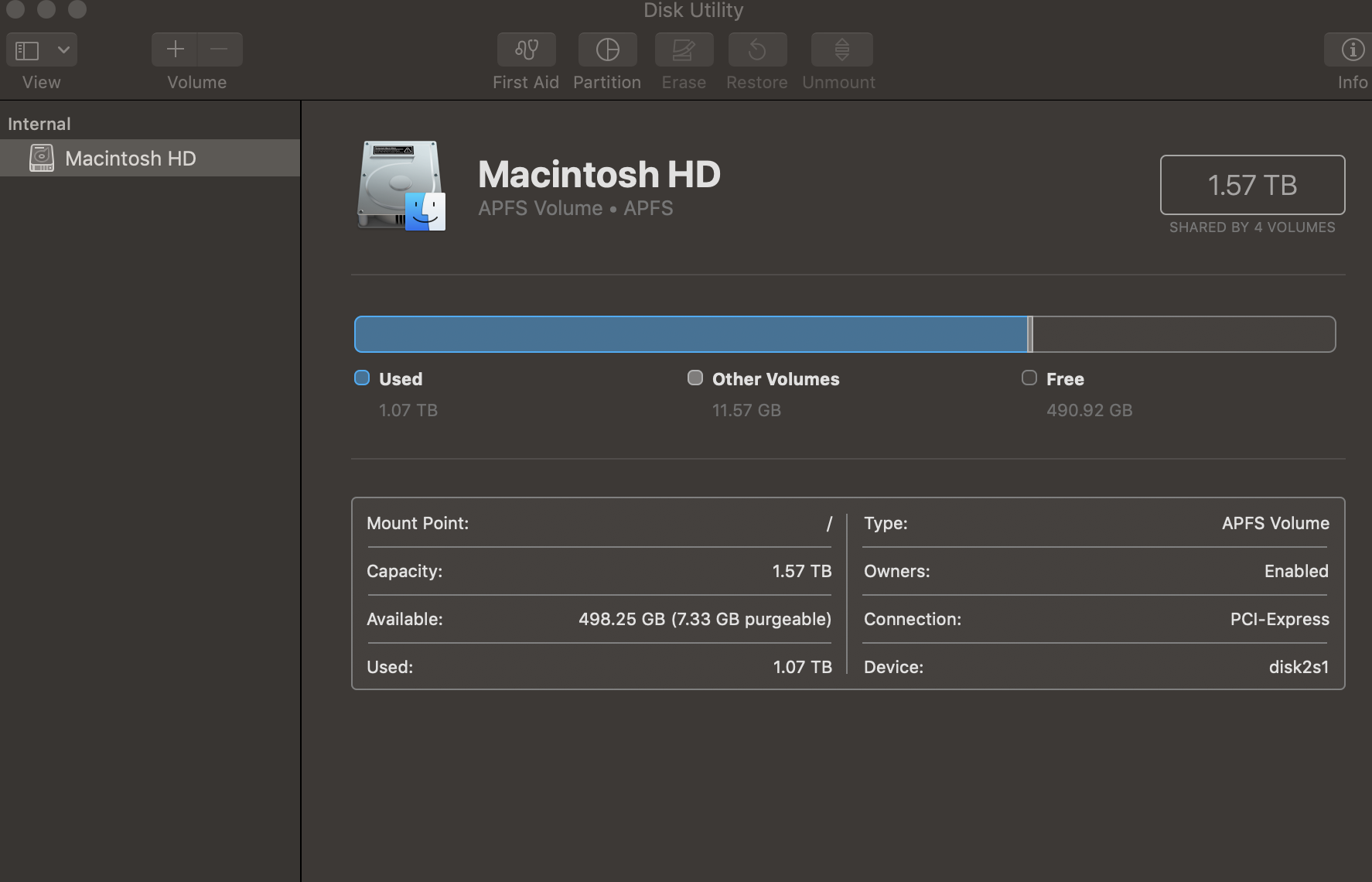The image size is (1372, 882).
Task: Open the Partition pie icon
Action: pyautogui.click(x=608, y=50)
